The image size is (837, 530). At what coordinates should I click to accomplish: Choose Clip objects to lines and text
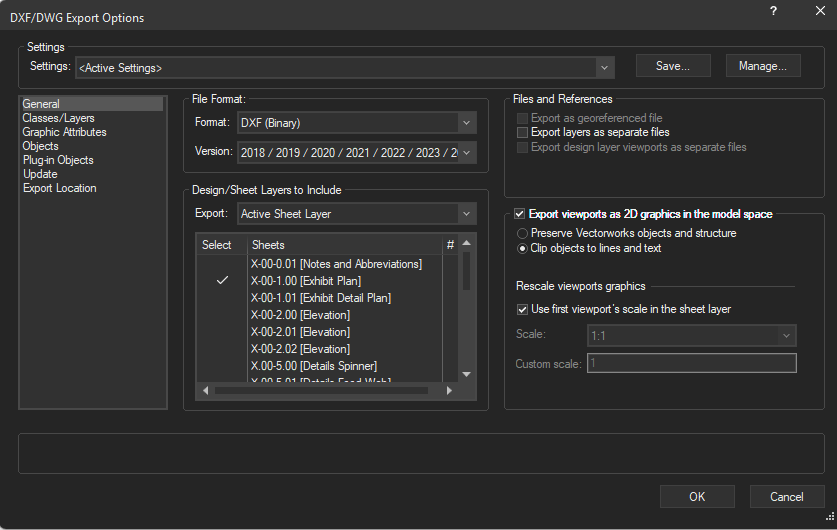(522, 248)
